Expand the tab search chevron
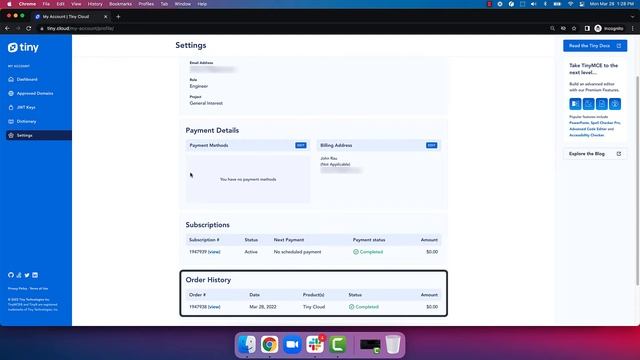The height and width of the screenshot is (360, 640). (x=633, y=17)
